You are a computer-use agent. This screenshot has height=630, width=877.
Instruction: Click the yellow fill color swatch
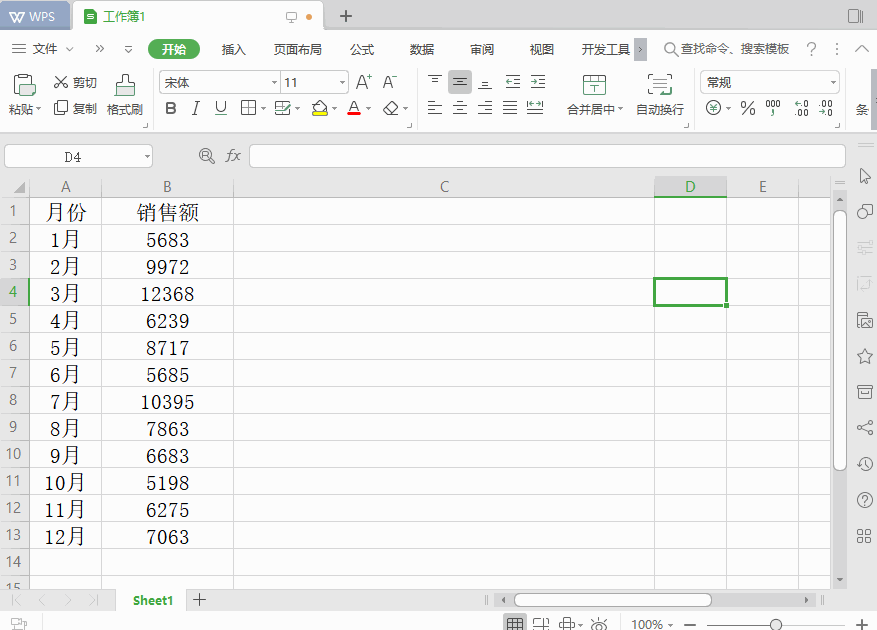(x=319, y=108)
